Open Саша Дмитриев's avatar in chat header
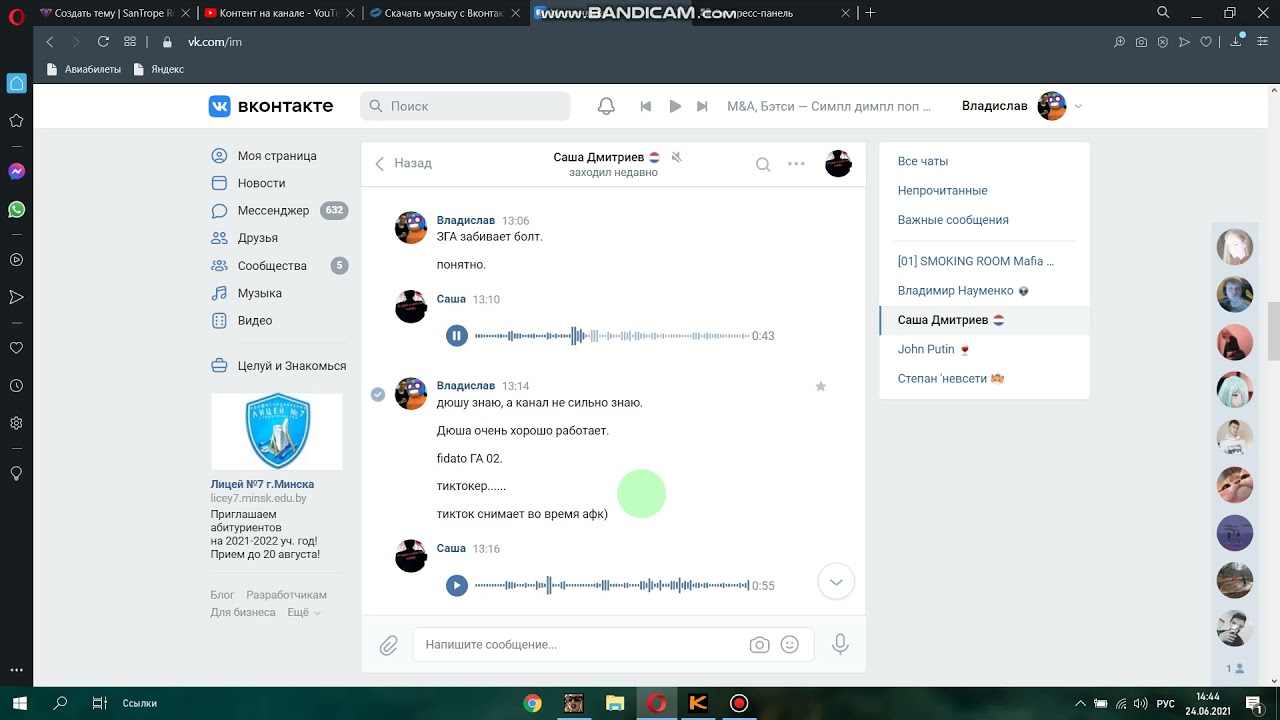The height and width of the screenshot is (720, 1280). coord(838,164)
